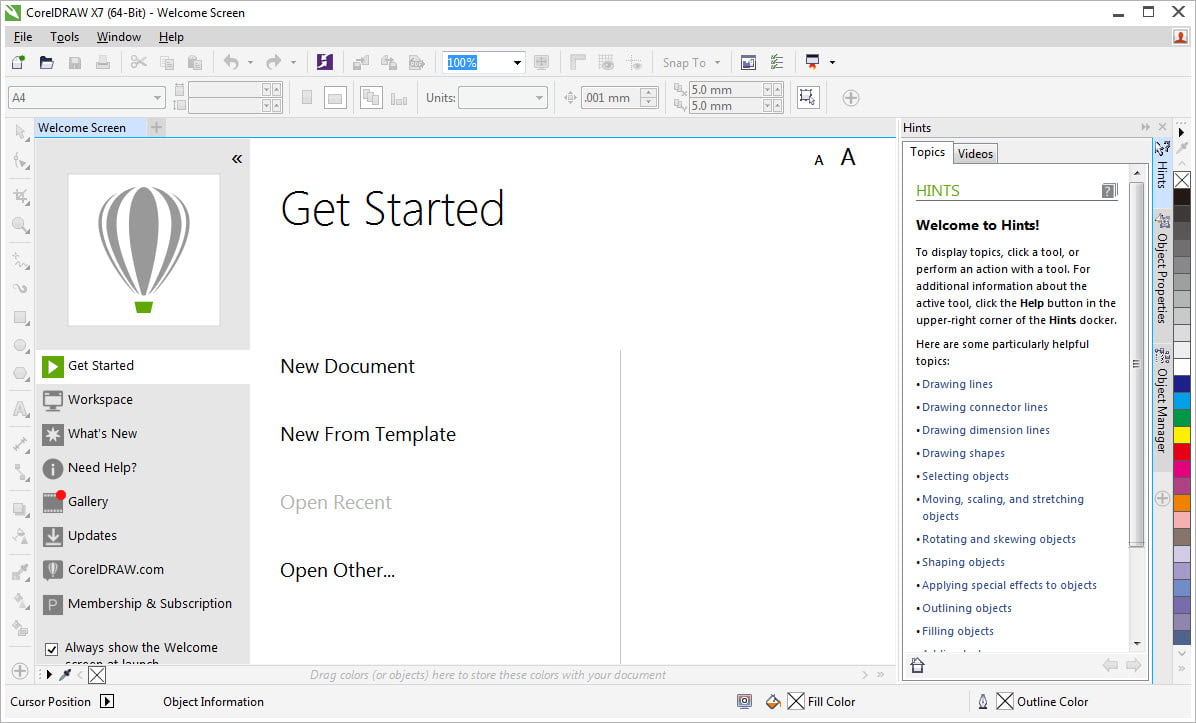Select the Shape tool in toolbox
Image resolution: width=1196 pixels, height=723 pixels.
coord(21,161)
